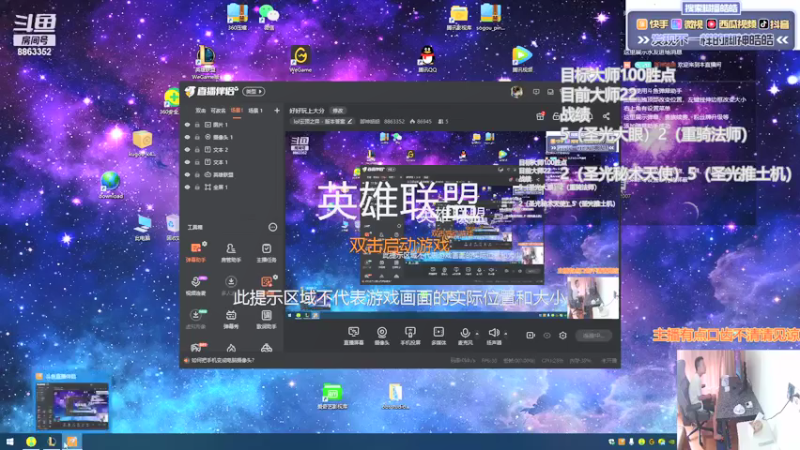Select the 英雄联盟 game source row
This screenshot has width=800, height=450.
(x=232, y=174)
